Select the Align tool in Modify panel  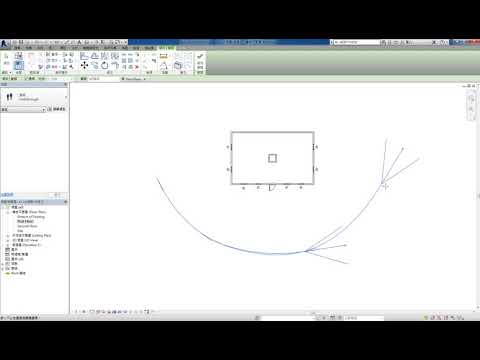(x=84, y=56)
